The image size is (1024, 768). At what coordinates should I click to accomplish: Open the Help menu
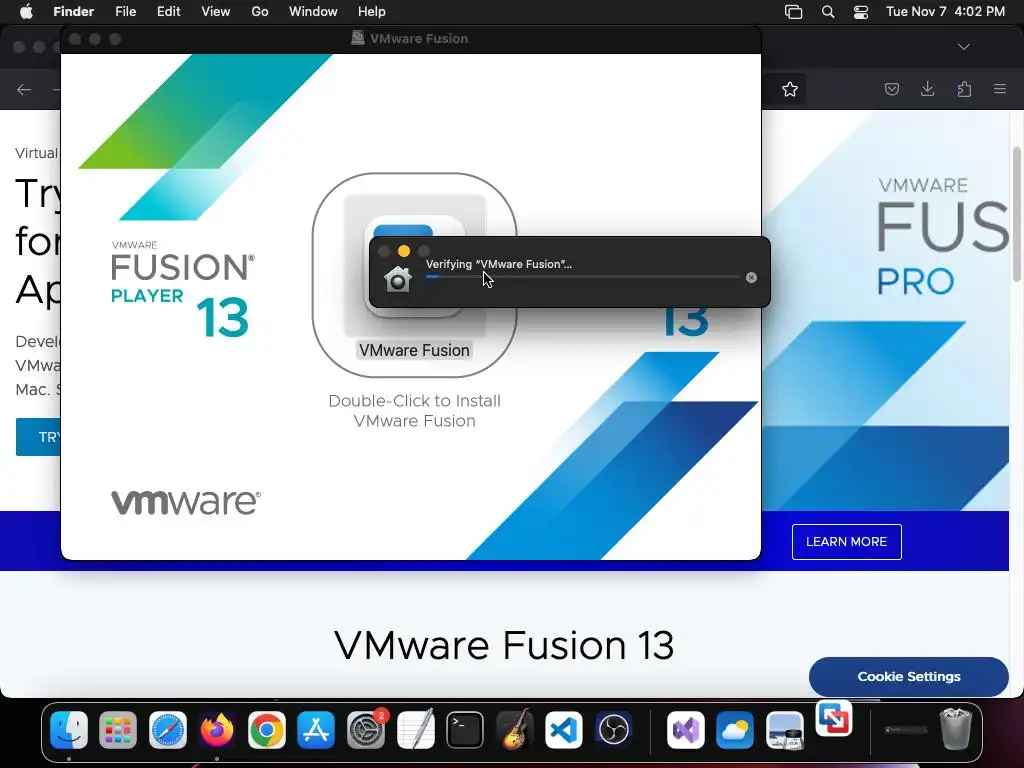[x=372, y=12]
